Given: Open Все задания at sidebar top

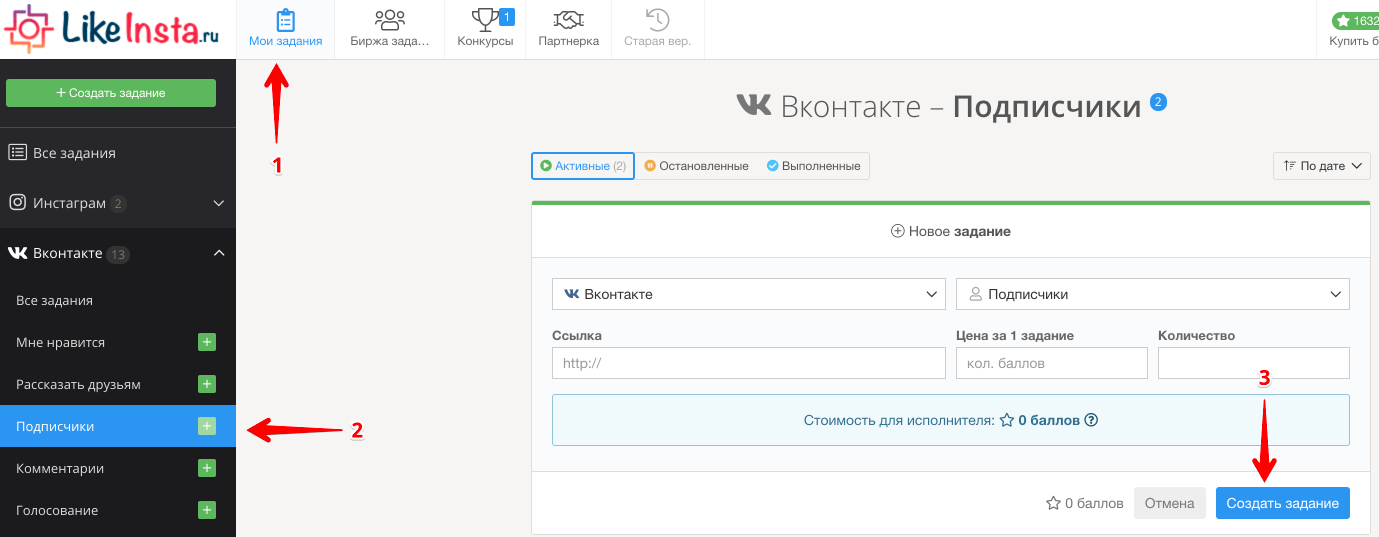Looking at the screenshot, I should (x=118, y=153).
